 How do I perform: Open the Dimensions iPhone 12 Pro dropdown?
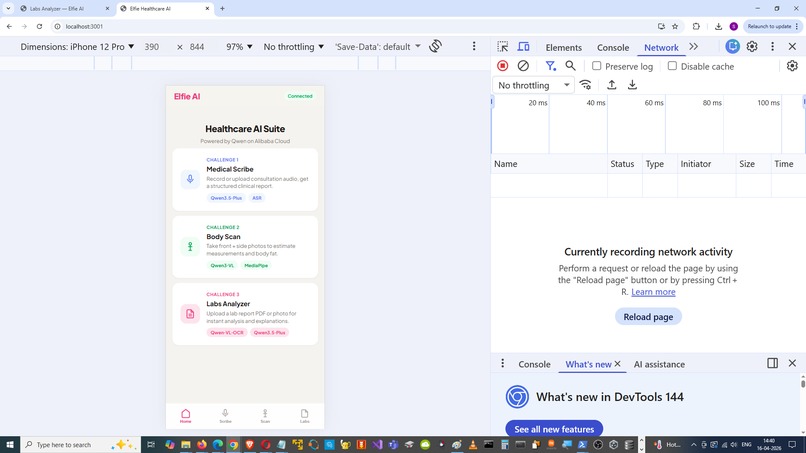[77, 47]
